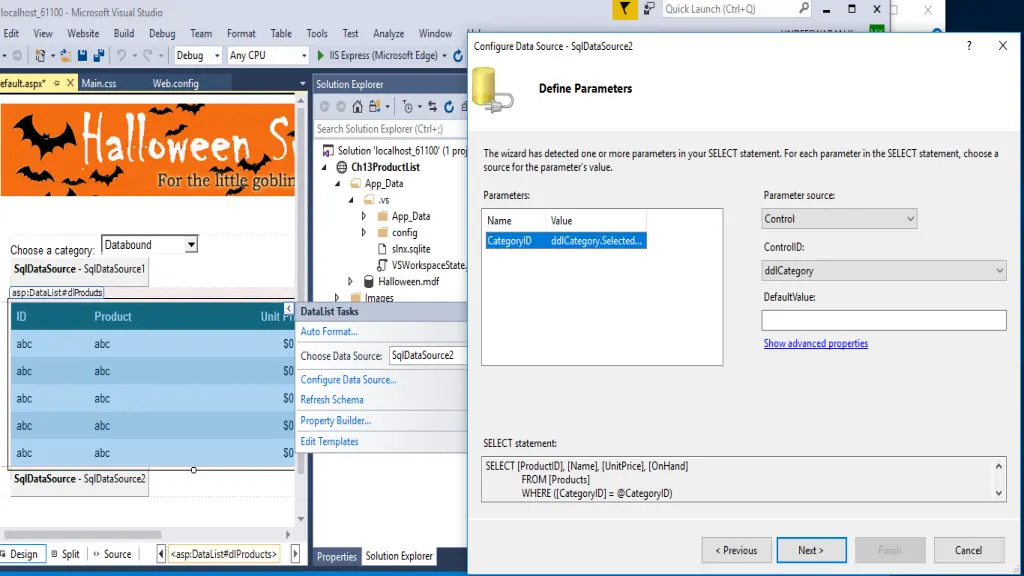This screenshot has width=1024, height=576.
Task: Open the Any CPU platform dropdown
Action: [x=304, y=56]
